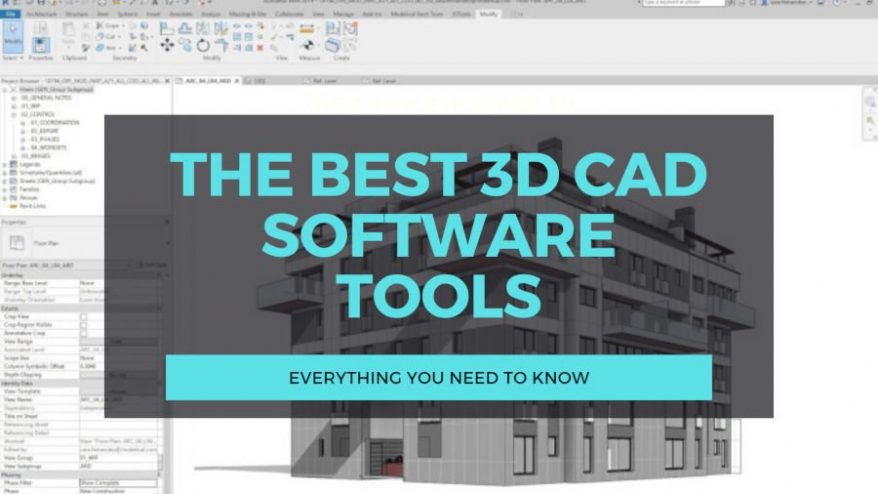Screen dimensions: 878x494
Task: Switch to the Structure ribbon tab
Action: tap(77, 13)
